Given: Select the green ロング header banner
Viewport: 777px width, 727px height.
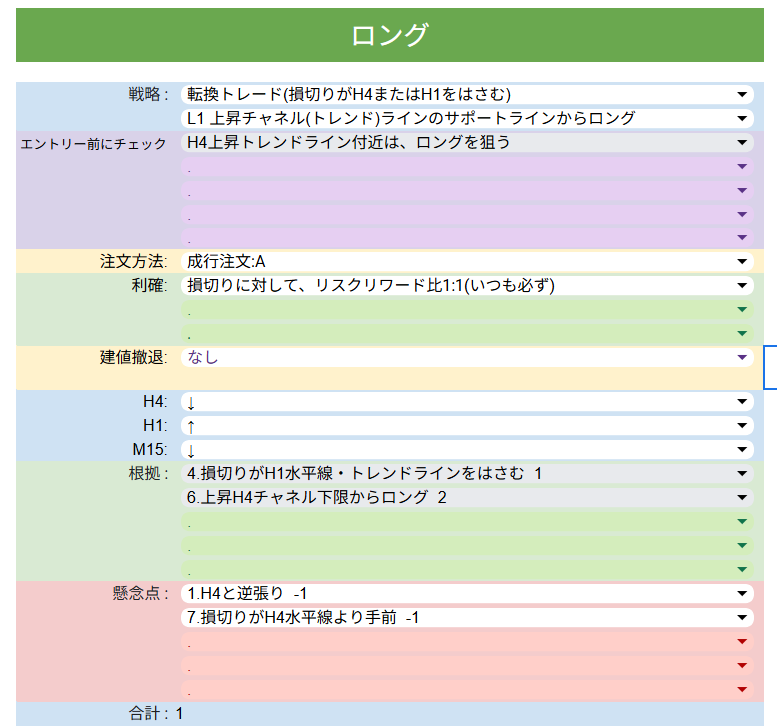Looking at the screenshot, I should click(390, 36).
